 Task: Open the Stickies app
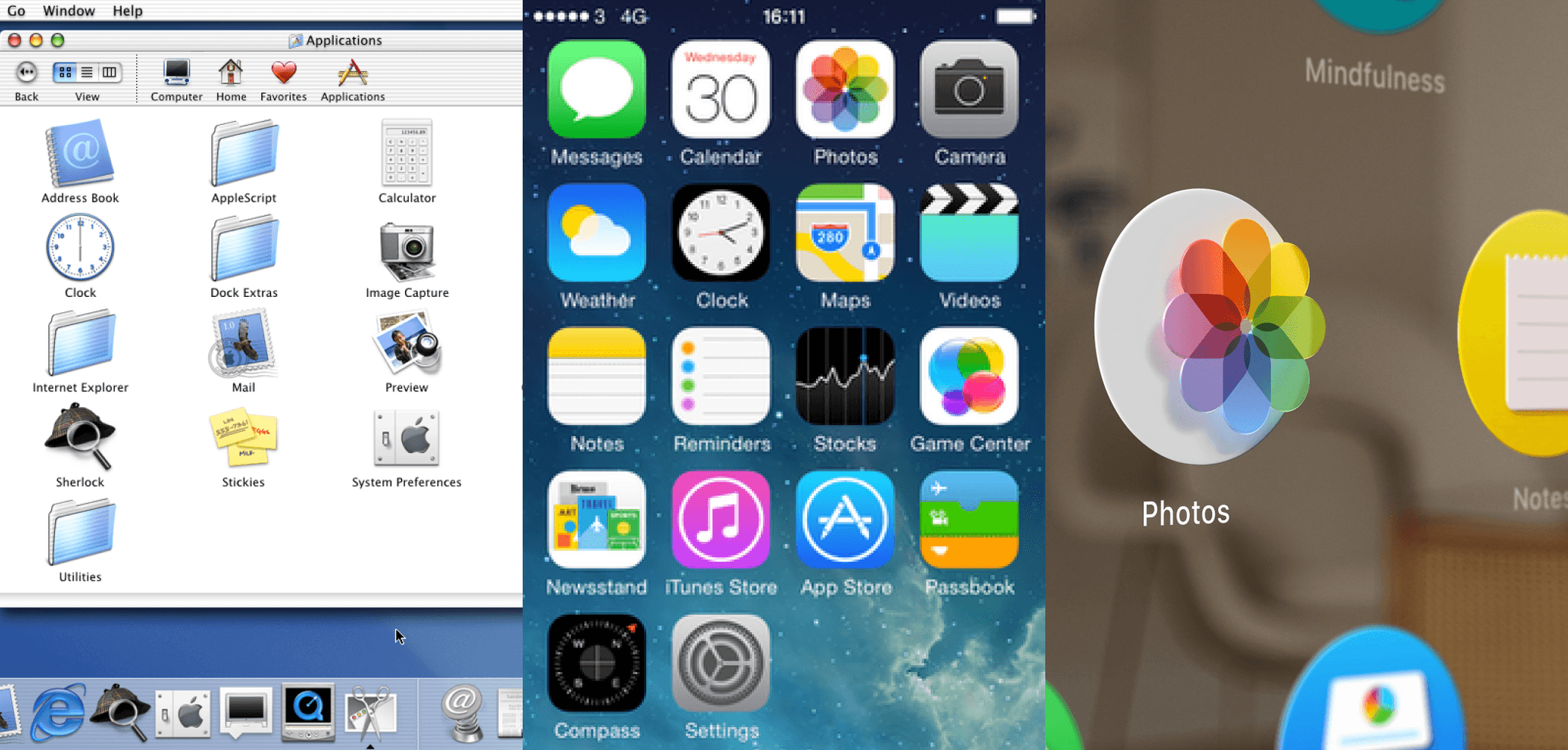243,438
